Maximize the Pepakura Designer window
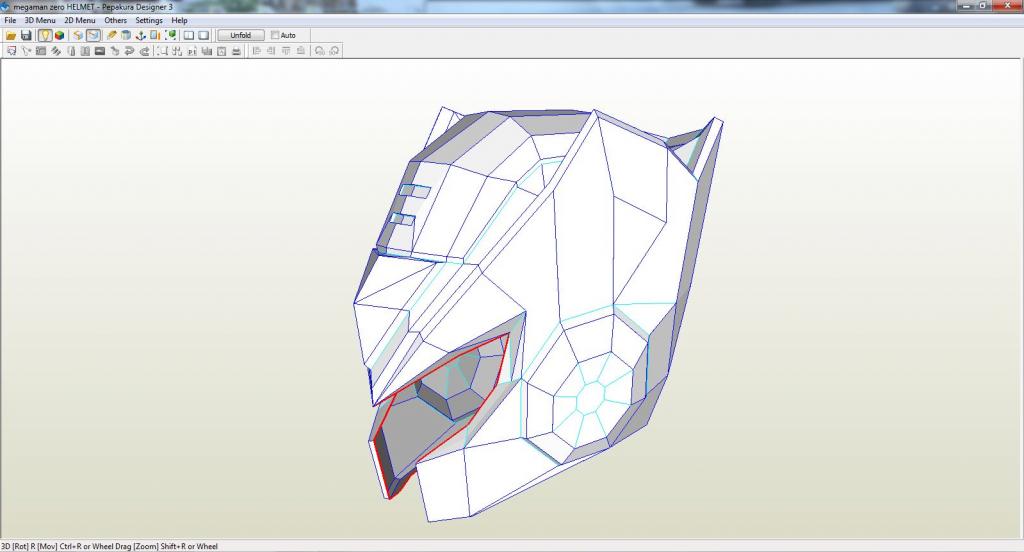This screenshot has height=552, width=1024. point(982,5)
